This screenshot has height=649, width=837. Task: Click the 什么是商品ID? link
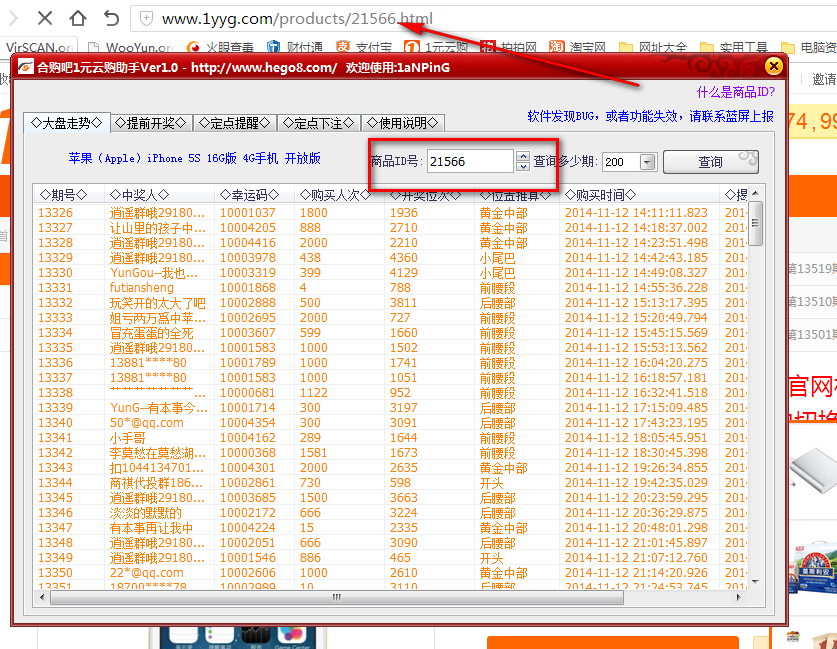735,92
